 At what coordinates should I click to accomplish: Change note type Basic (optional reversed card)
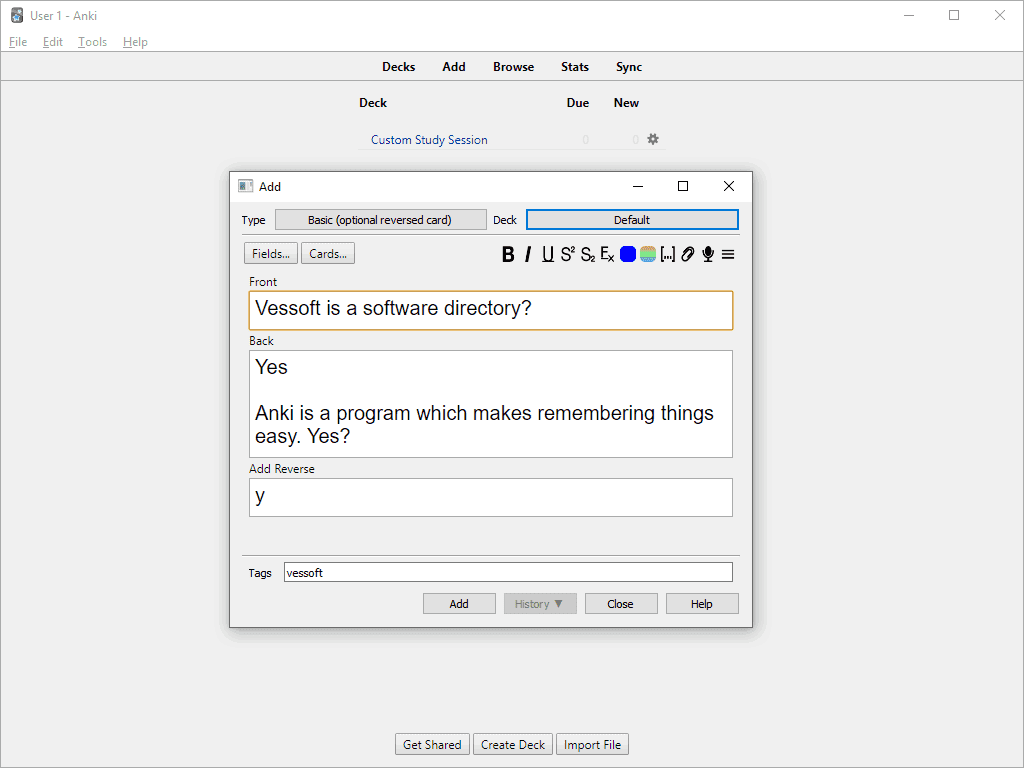pos(380,220)
